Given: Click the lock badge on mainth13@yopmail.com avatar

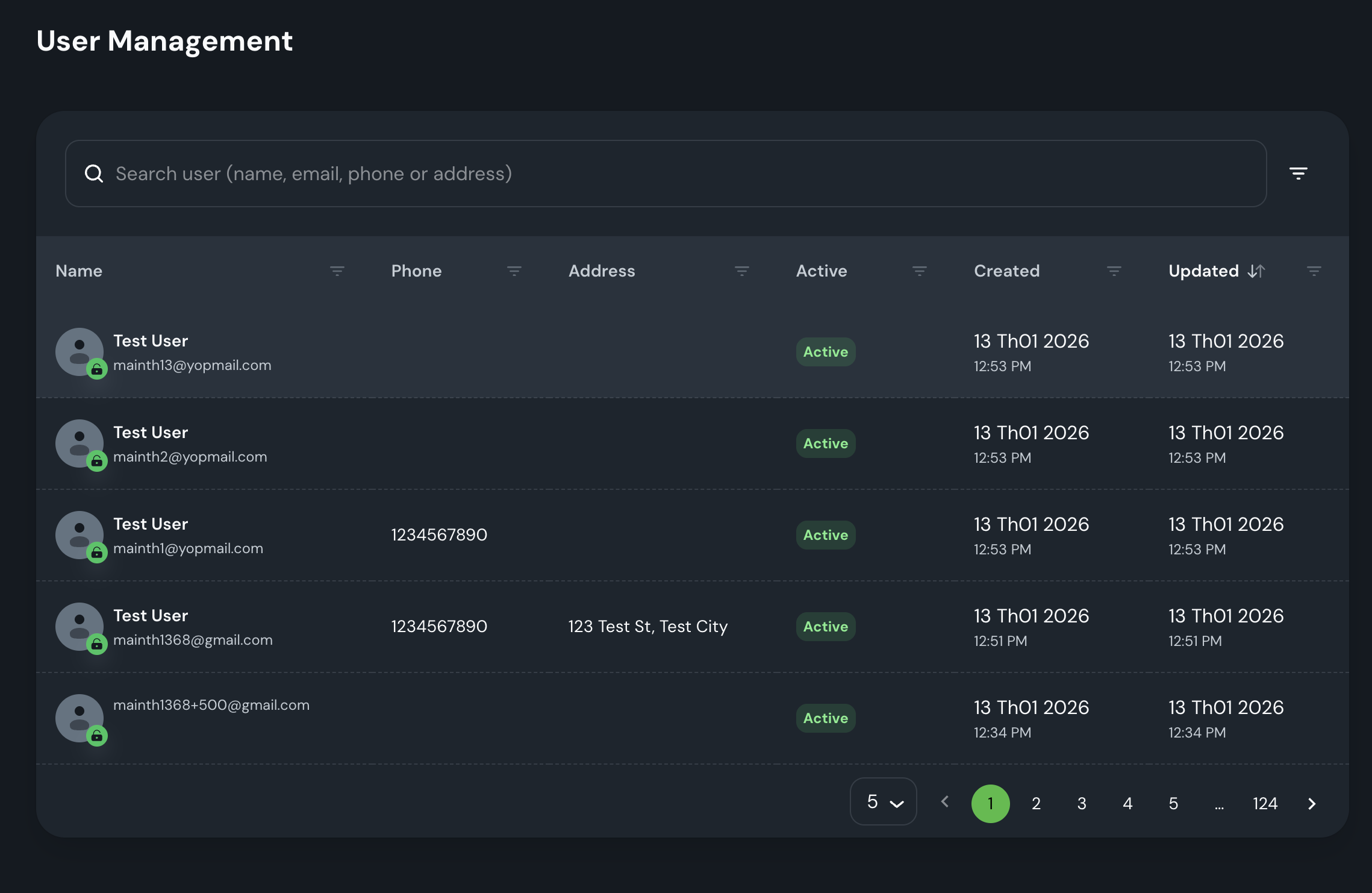Looking at the screenshot, I should tap(97, 369).
